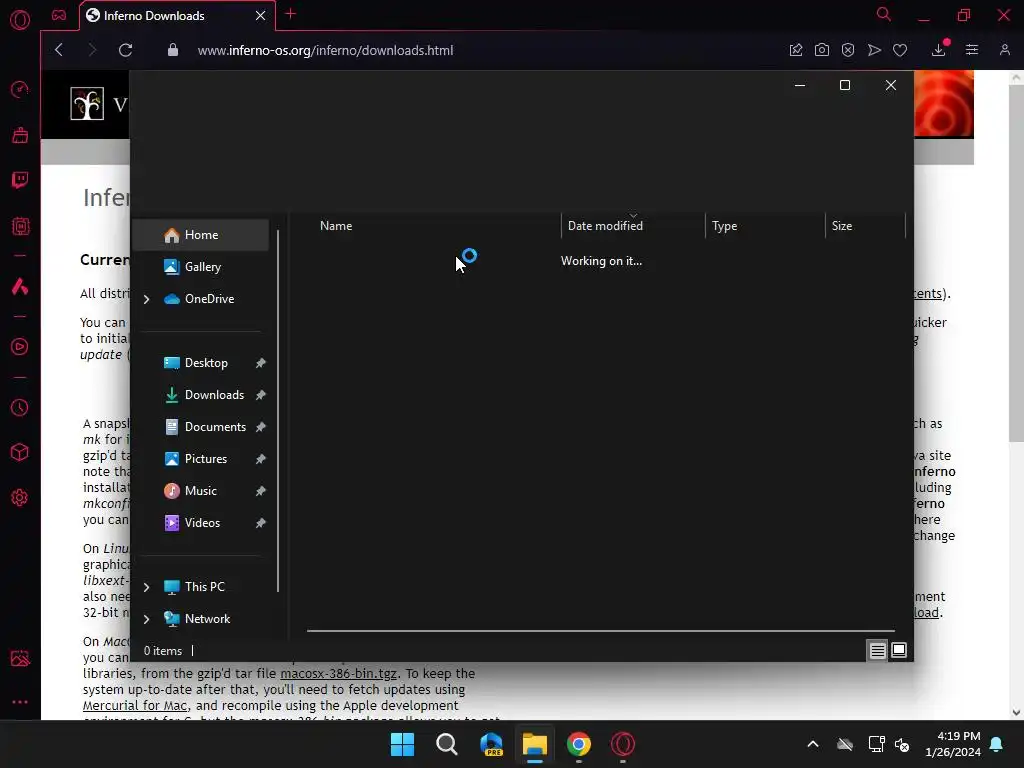Click the edit page icon in address bar
The width and height of the screenshot is (1024, 768).
[795, 50]
